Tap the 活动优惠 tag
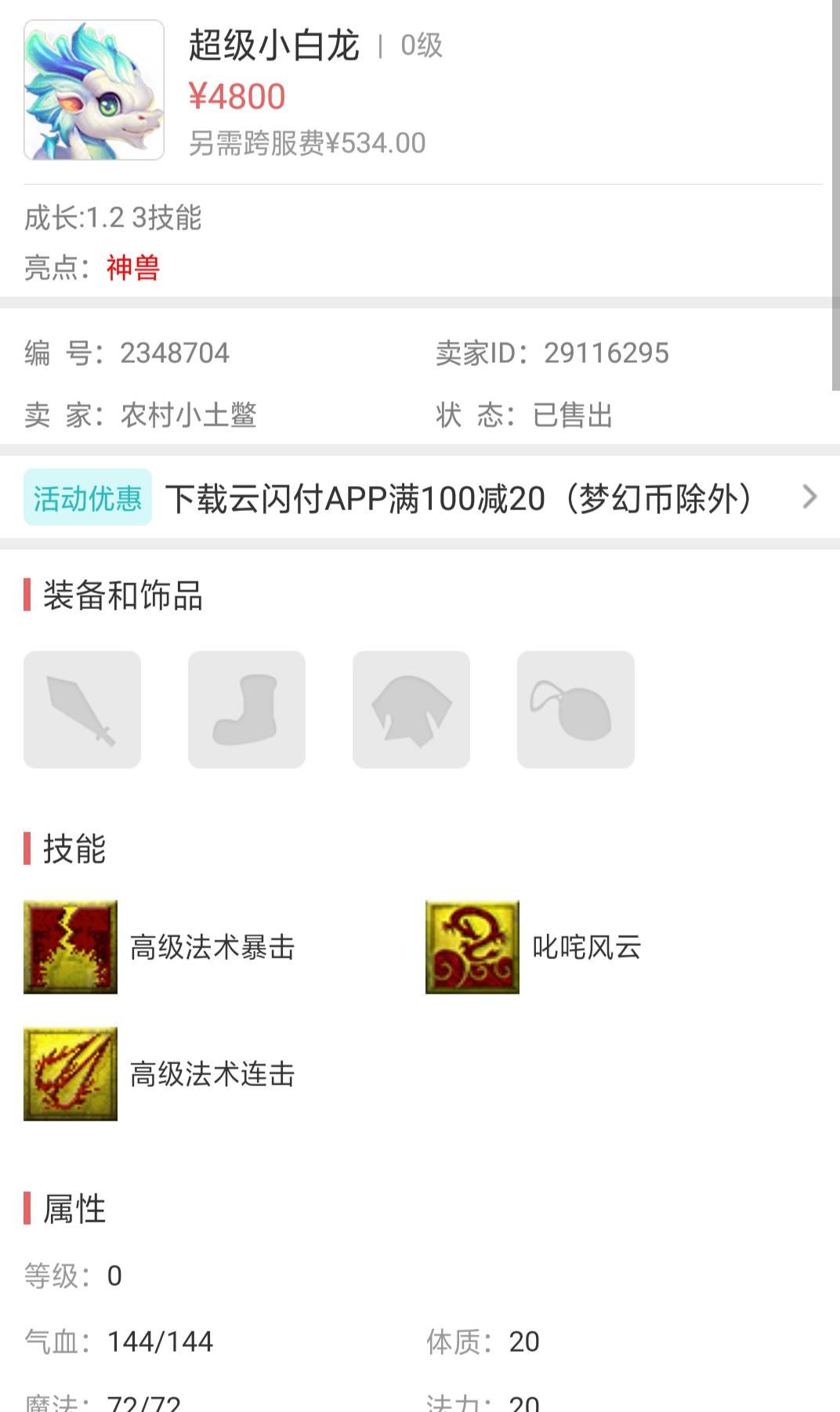The height and width of the screenshot is (1412, 840). [x=88, y=498]
